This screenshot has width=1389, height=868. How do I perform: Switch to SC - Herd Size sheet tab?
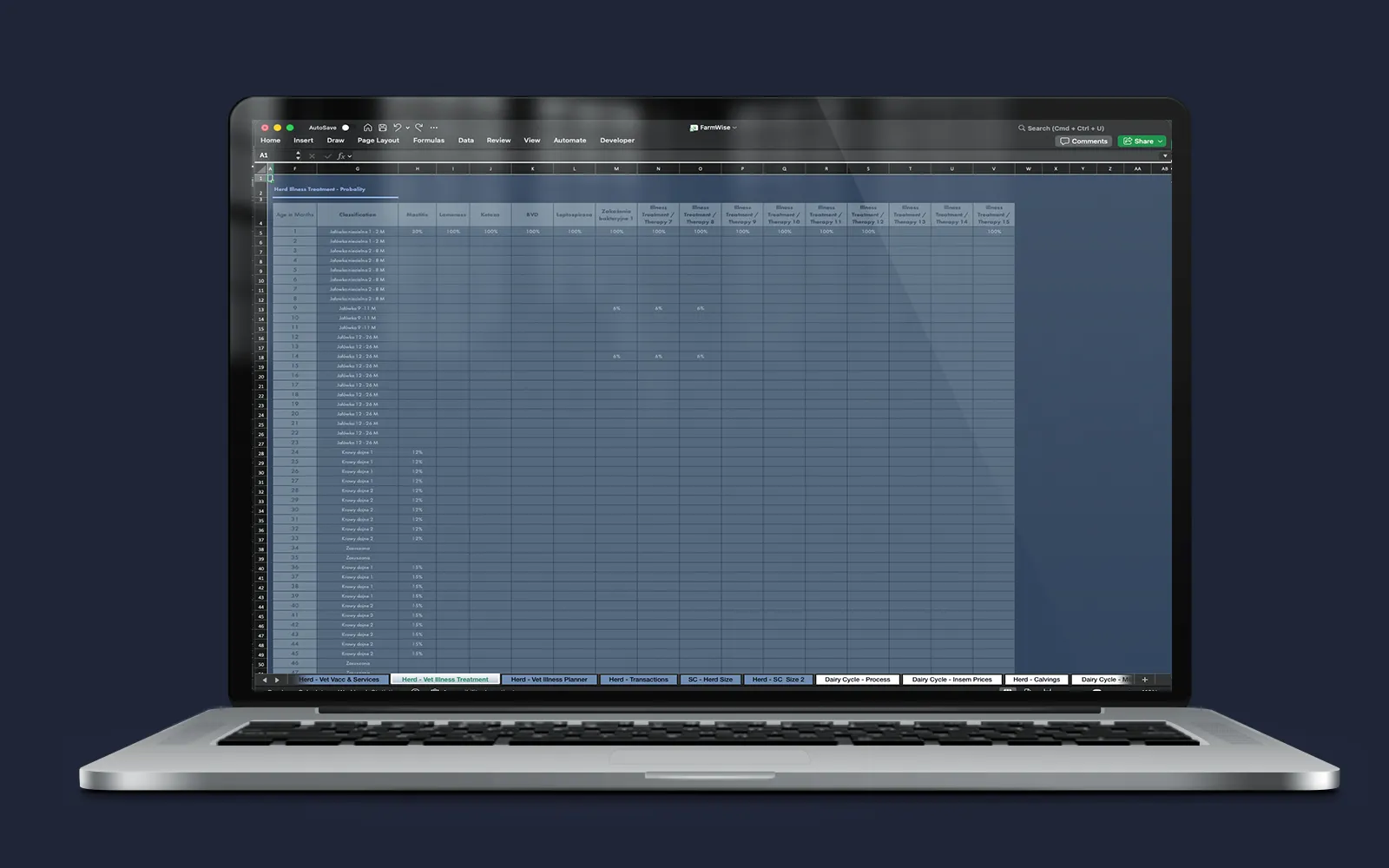[x=710, y=680]
